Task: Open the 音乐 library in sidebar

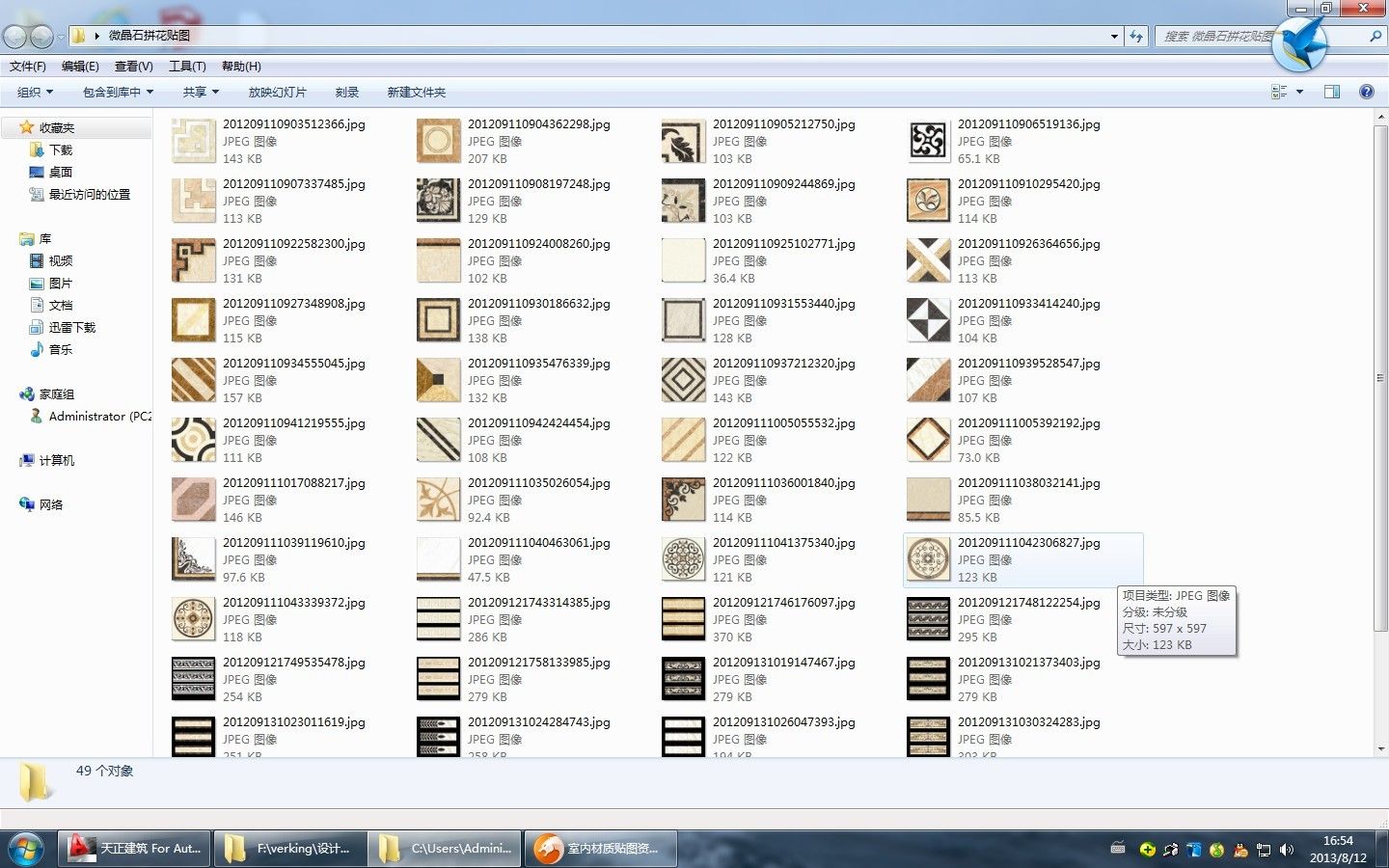Action: pyautogui.click(x=60, y=349)
